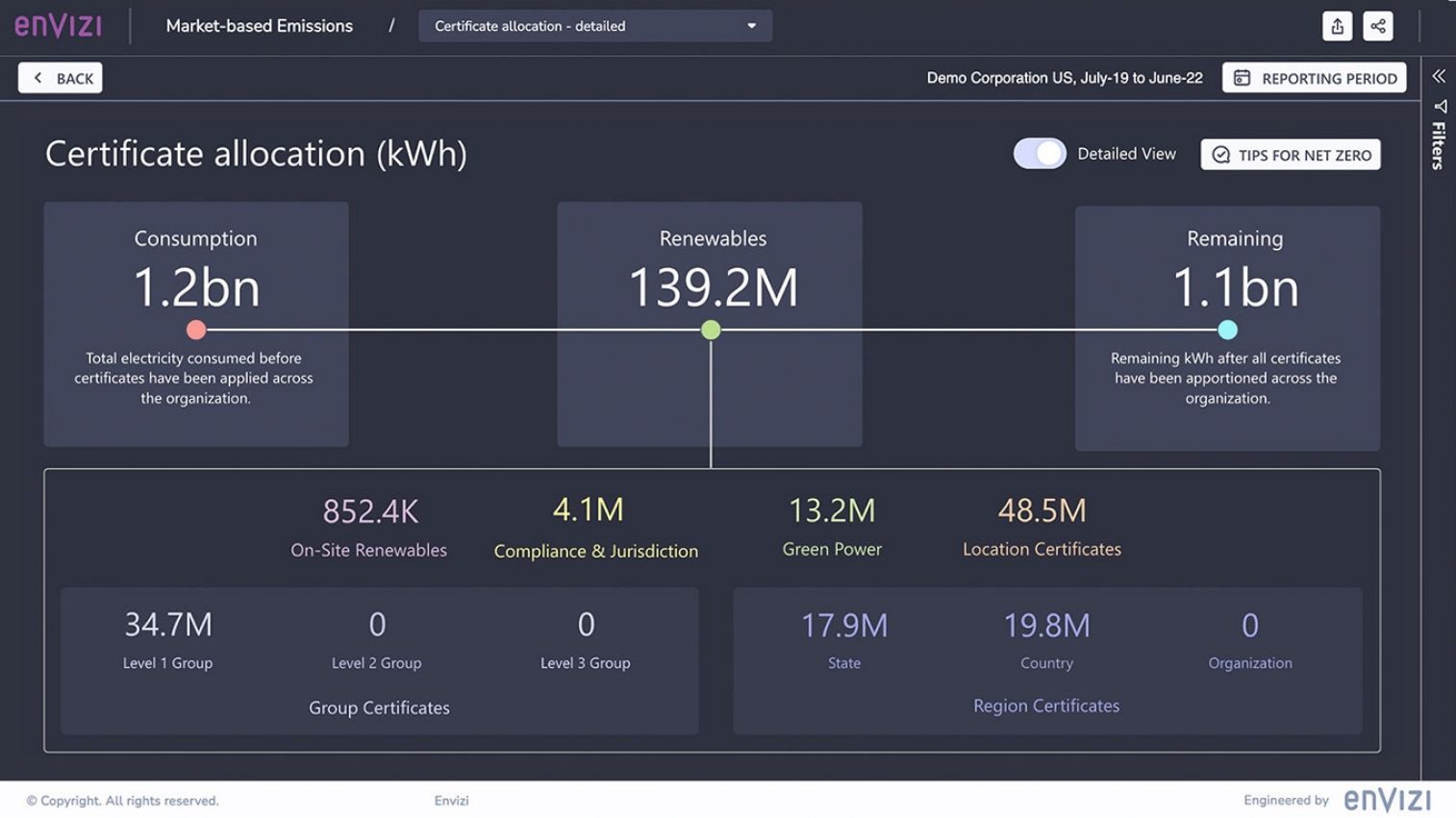This screenshot has width=1456, height=818.
Task: Open Certificate allocation - detailed dropdown
Action: tap(594, 26)
